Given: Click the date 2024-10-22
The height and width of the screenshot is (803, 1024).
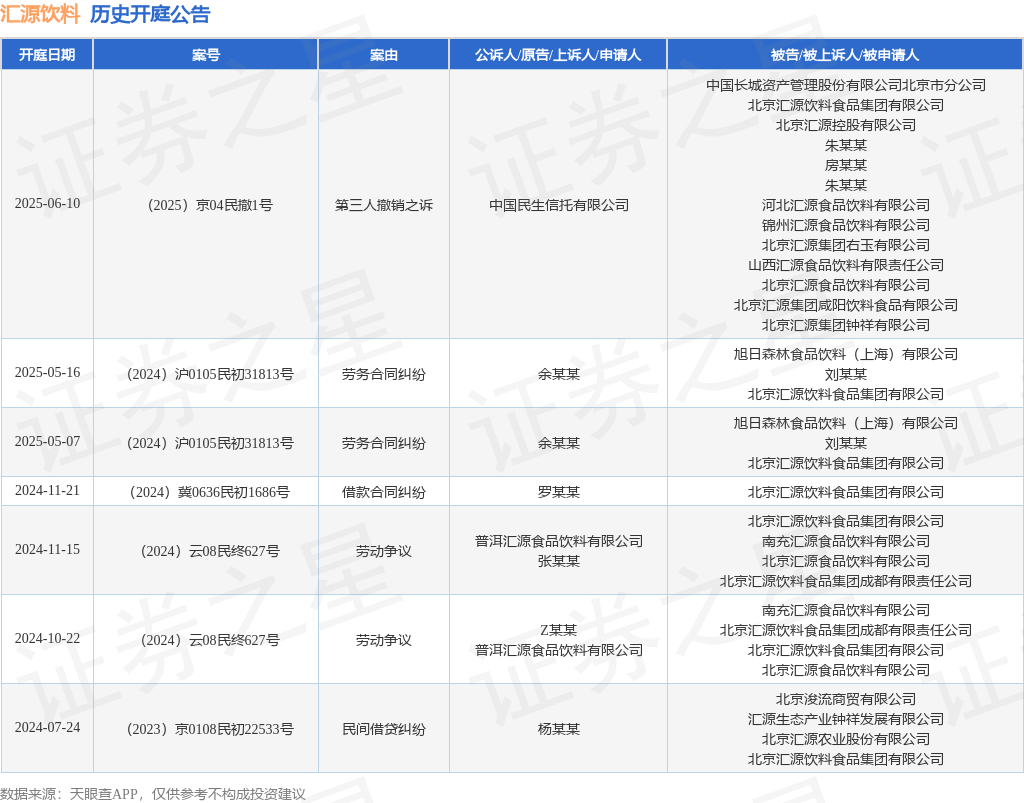Looking at the screenshot, I should click(x=48, y=638).
